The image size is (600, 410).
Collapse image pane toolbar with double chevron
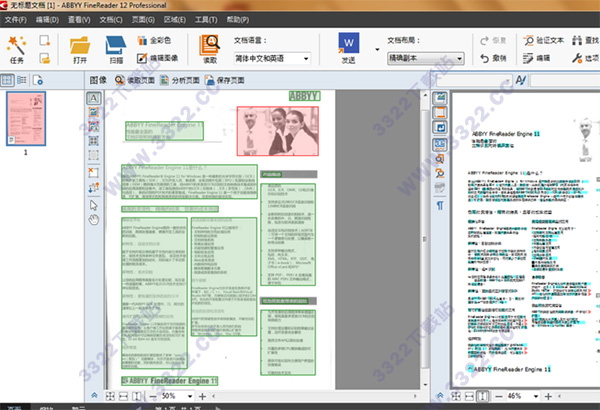point(94,396)
